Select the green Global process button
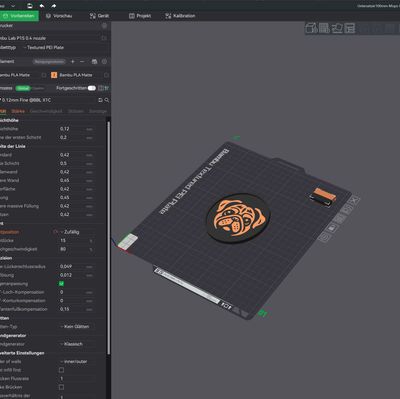400x399 pixels. click(x=23, y=88)
